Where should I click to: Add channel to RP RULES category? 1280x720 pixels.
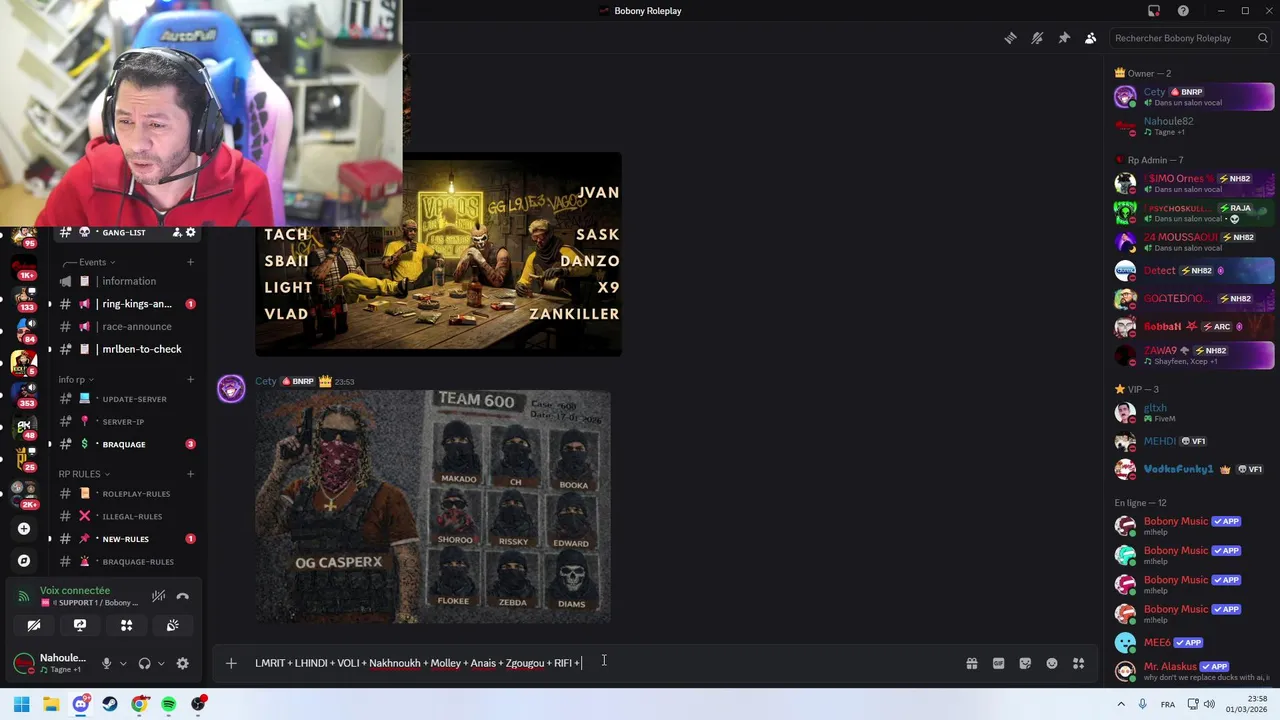[x=190, y=474]
